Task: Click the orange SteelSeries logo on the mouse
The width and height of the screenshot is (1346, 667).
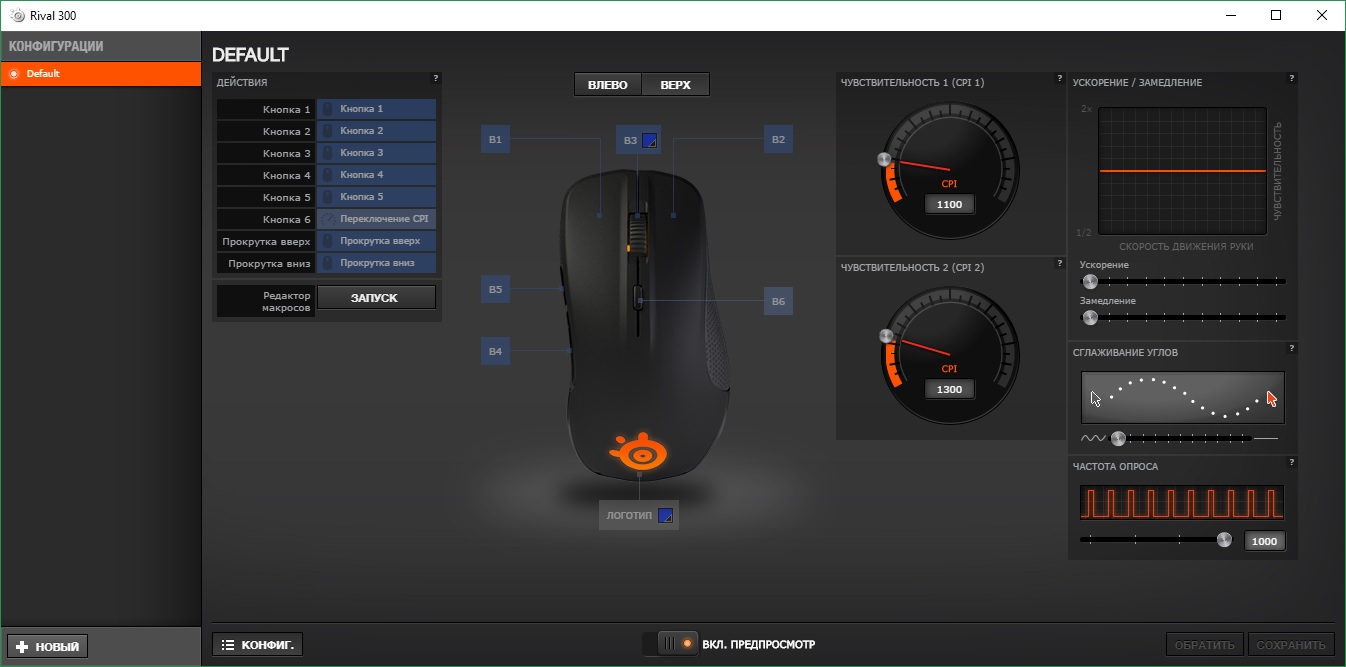Action: pos(638,451)
